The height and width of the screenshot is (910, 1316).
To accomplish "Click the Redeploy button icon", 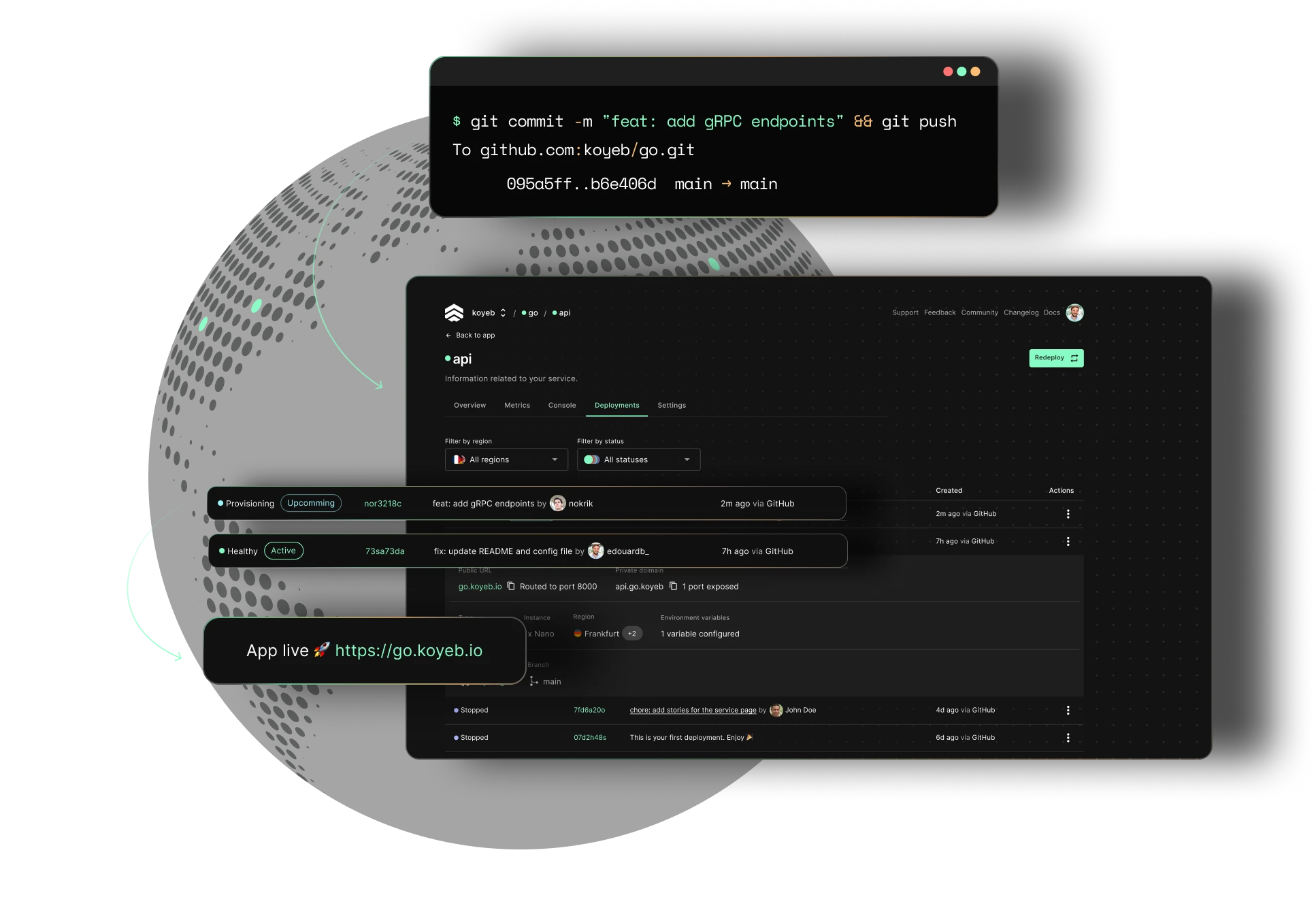I will [x=1072, y=358].
